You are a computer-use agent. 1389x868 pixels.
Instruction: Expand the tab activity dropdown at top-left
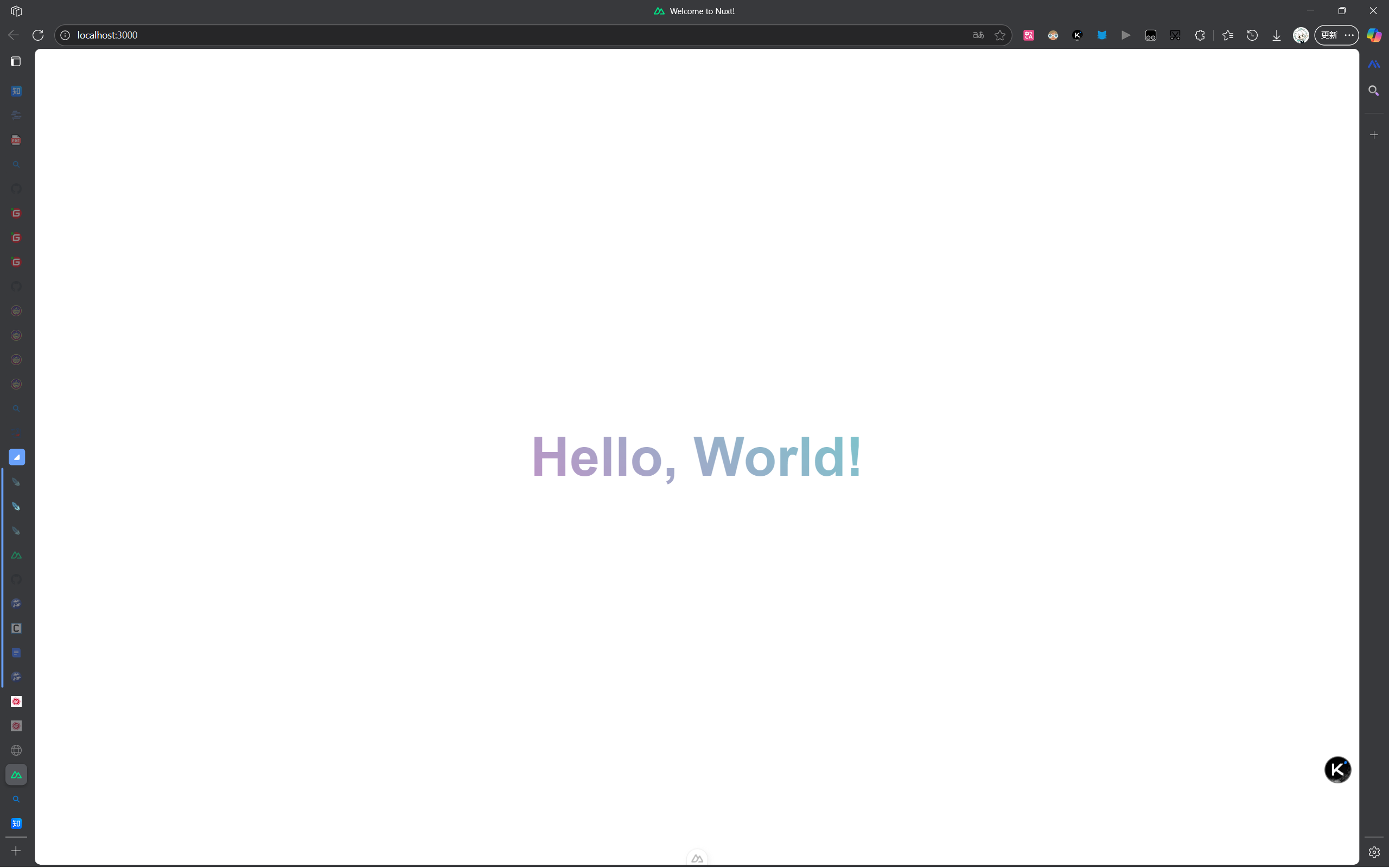(17, 10)
